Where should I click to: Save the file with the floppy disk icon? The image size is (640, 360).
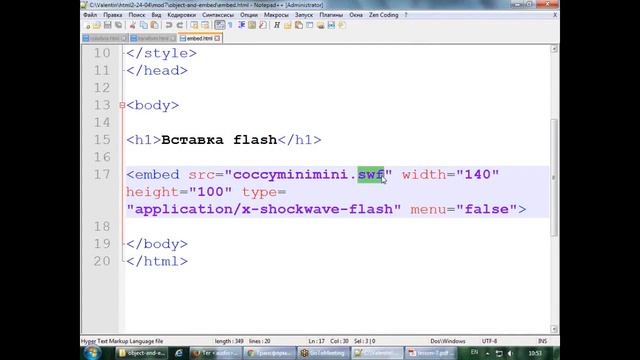tap(107, 25)
